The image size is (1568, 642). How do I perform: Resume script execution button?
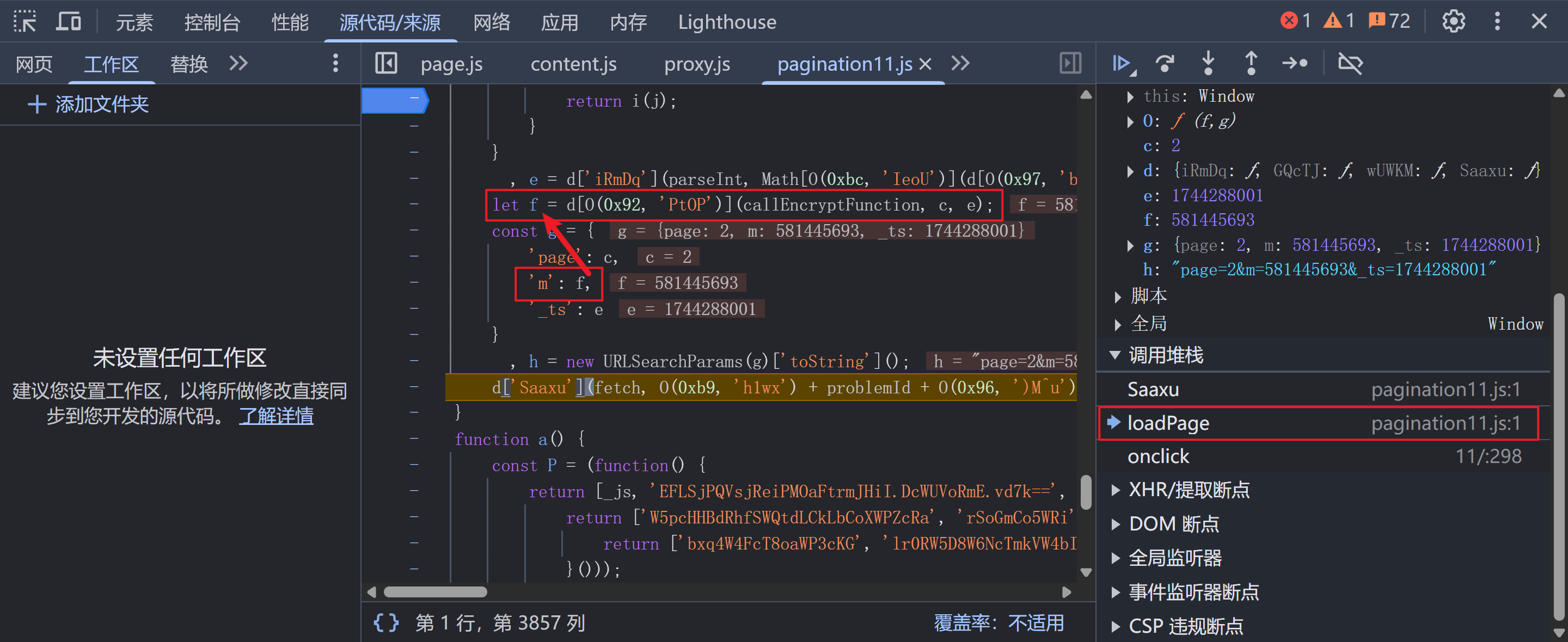tap(1120, 63)
